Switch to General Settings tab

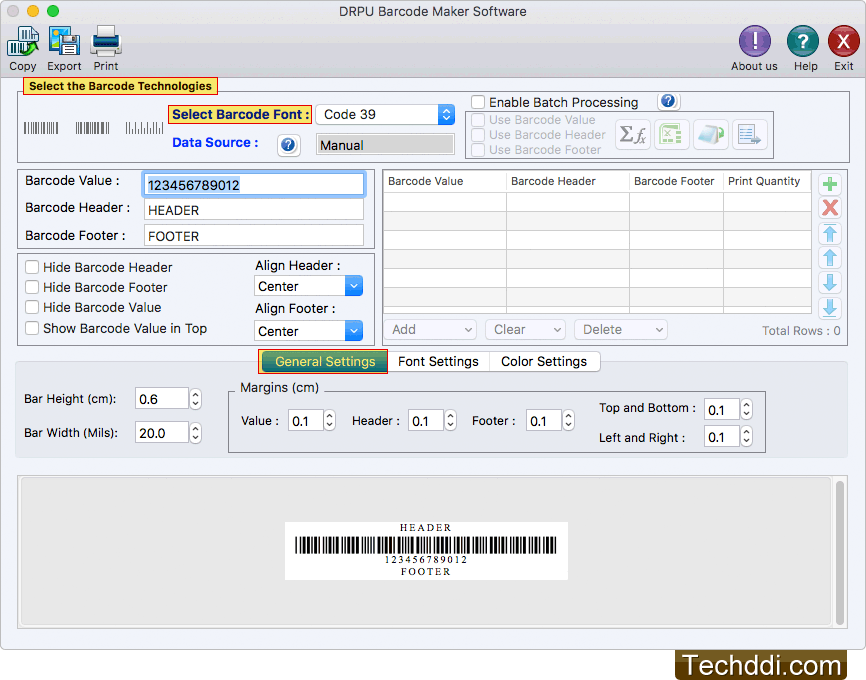click(x=324, y=361)
